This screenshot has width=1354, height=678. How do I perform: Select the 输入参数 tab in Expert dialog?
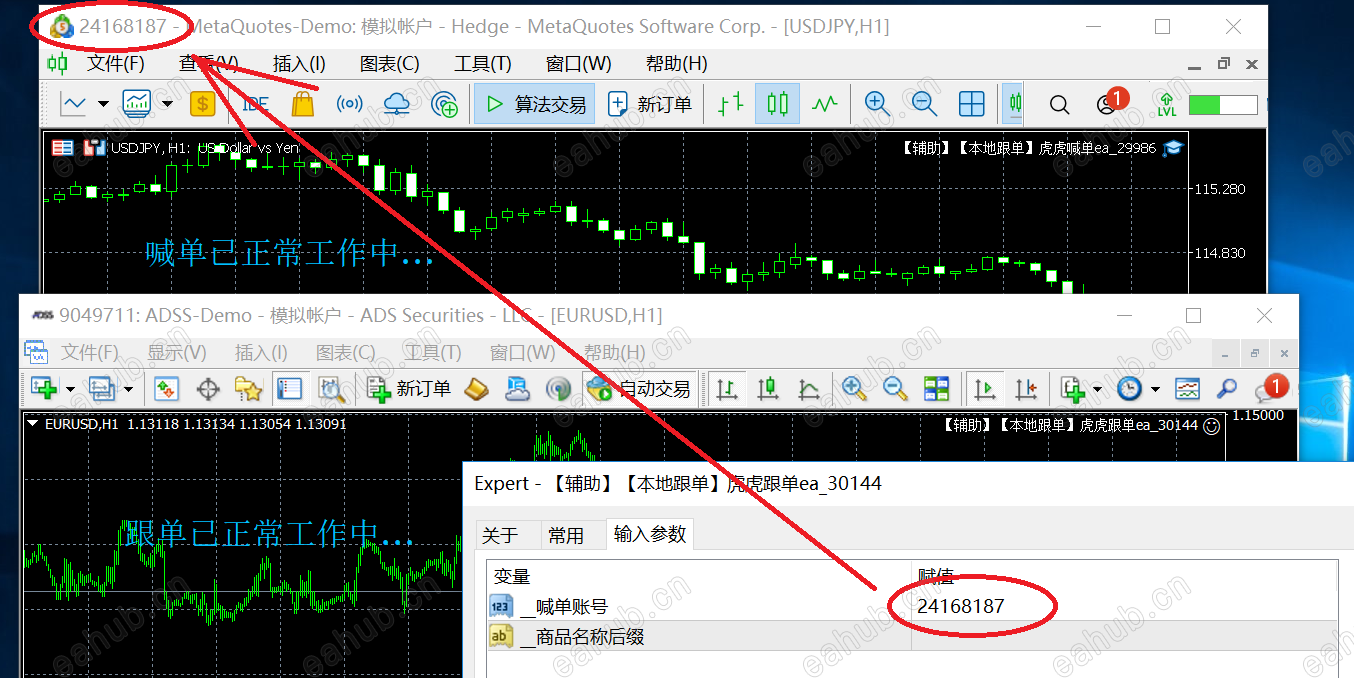[x=650, y=534]
